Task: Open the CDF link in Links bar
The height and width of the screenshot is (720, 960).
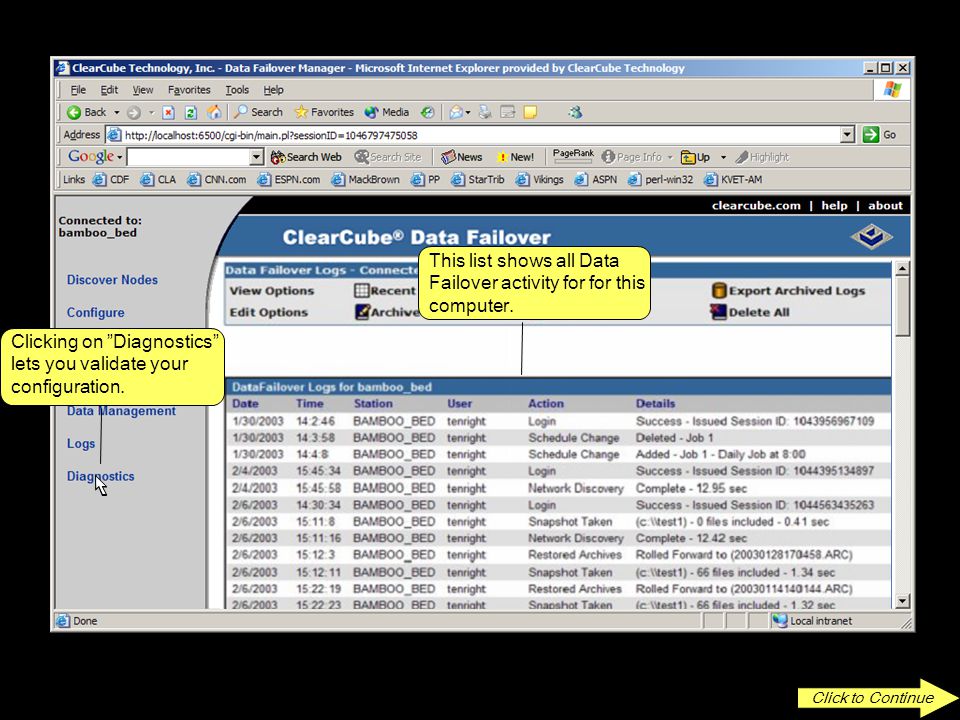Action: pos(111,179)
